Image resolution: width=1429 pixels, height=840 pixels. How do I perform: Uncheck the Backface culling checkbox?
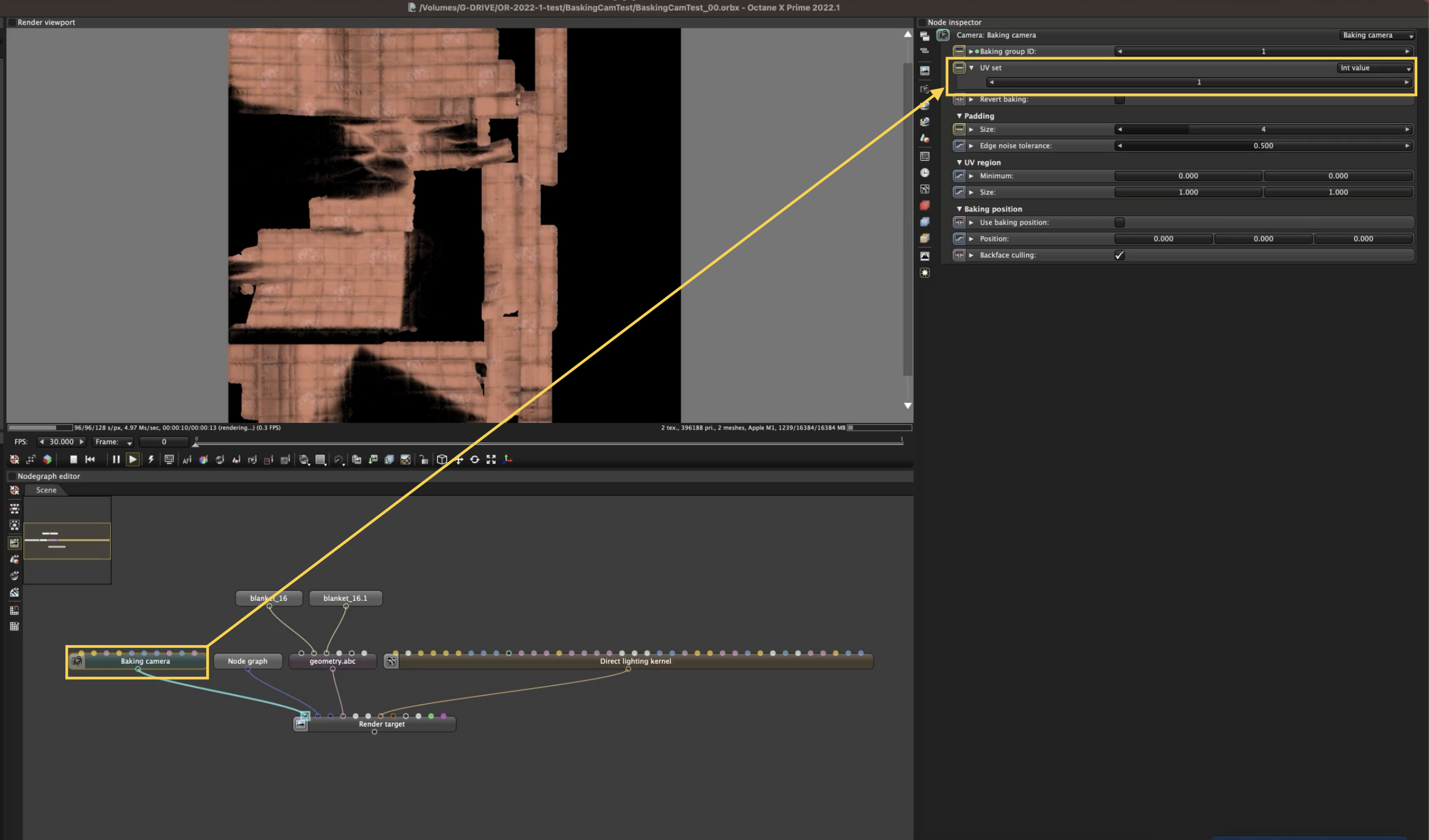1119,255
